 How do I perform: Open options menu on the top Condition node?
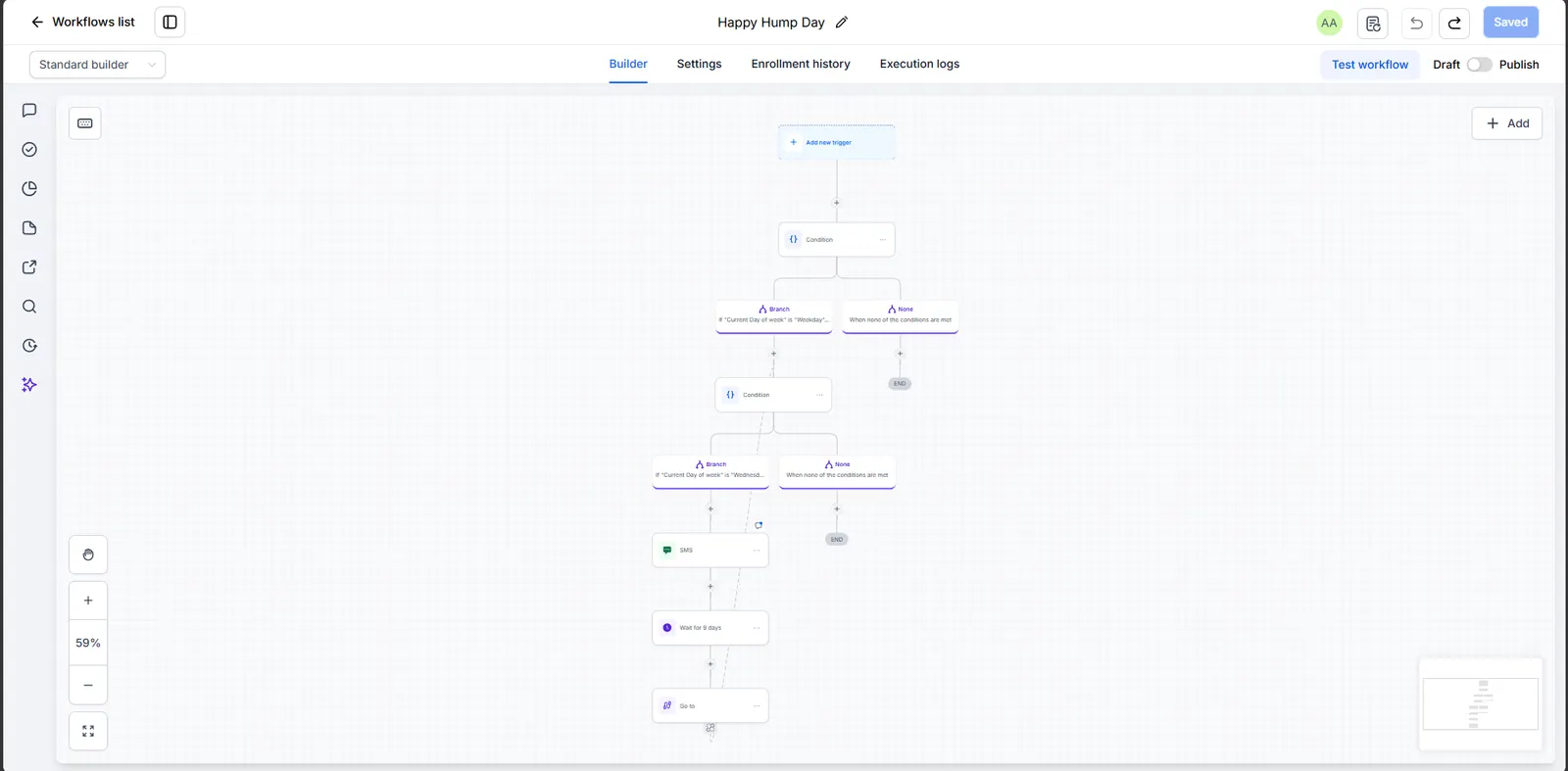coord(882,240)
